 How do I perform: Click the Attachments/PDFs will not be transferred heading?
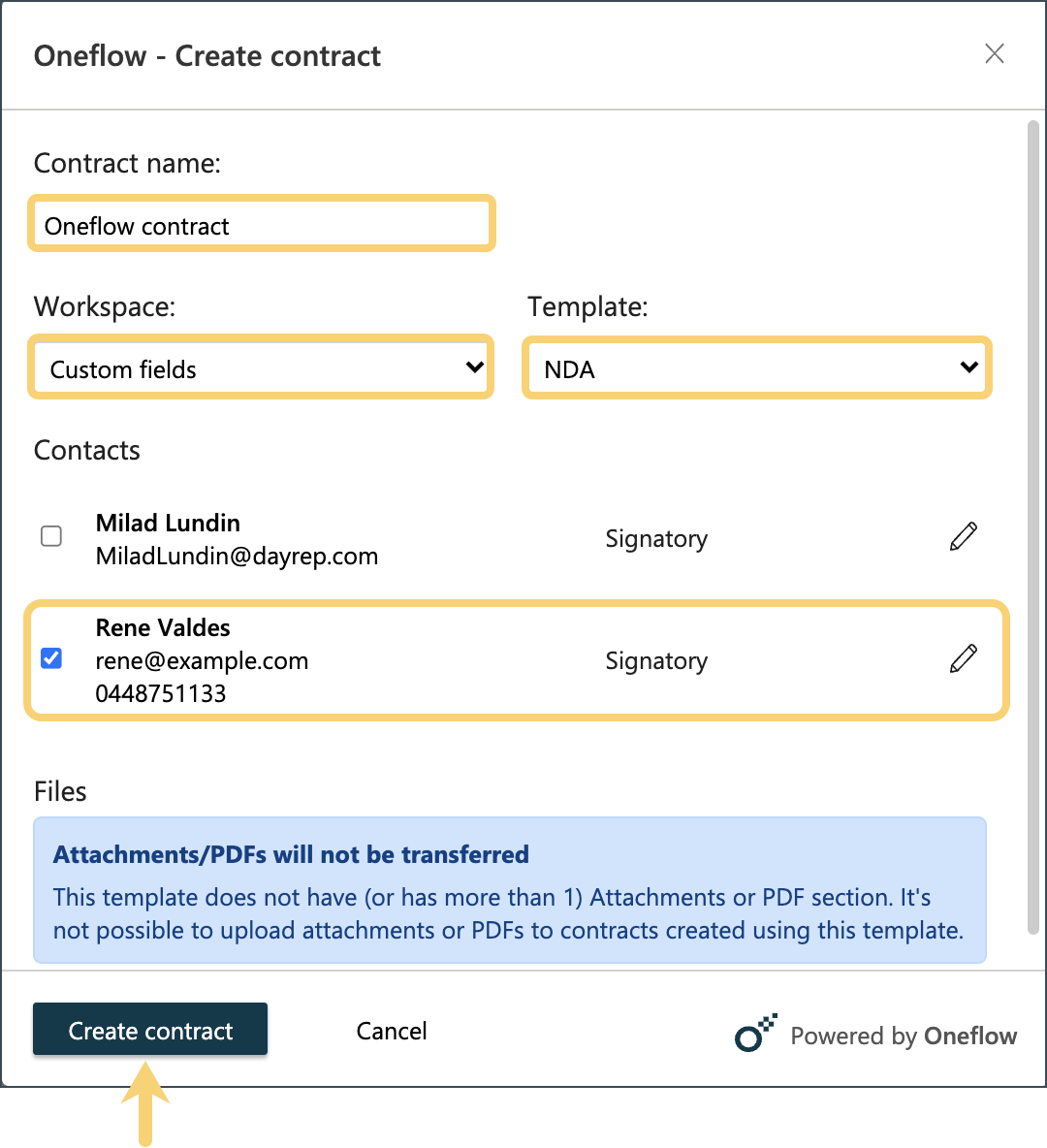point(291,854)
